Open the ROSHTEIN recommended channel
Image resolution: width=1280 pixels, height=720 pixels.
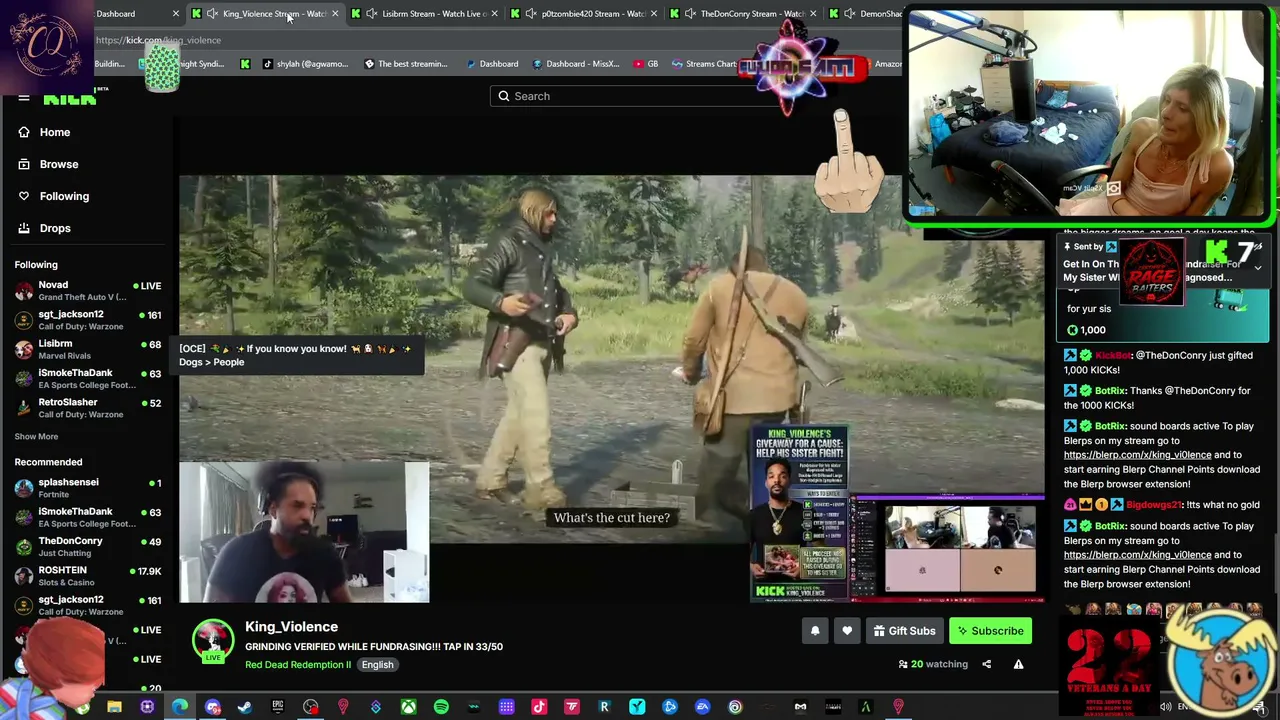pos(88,576)
